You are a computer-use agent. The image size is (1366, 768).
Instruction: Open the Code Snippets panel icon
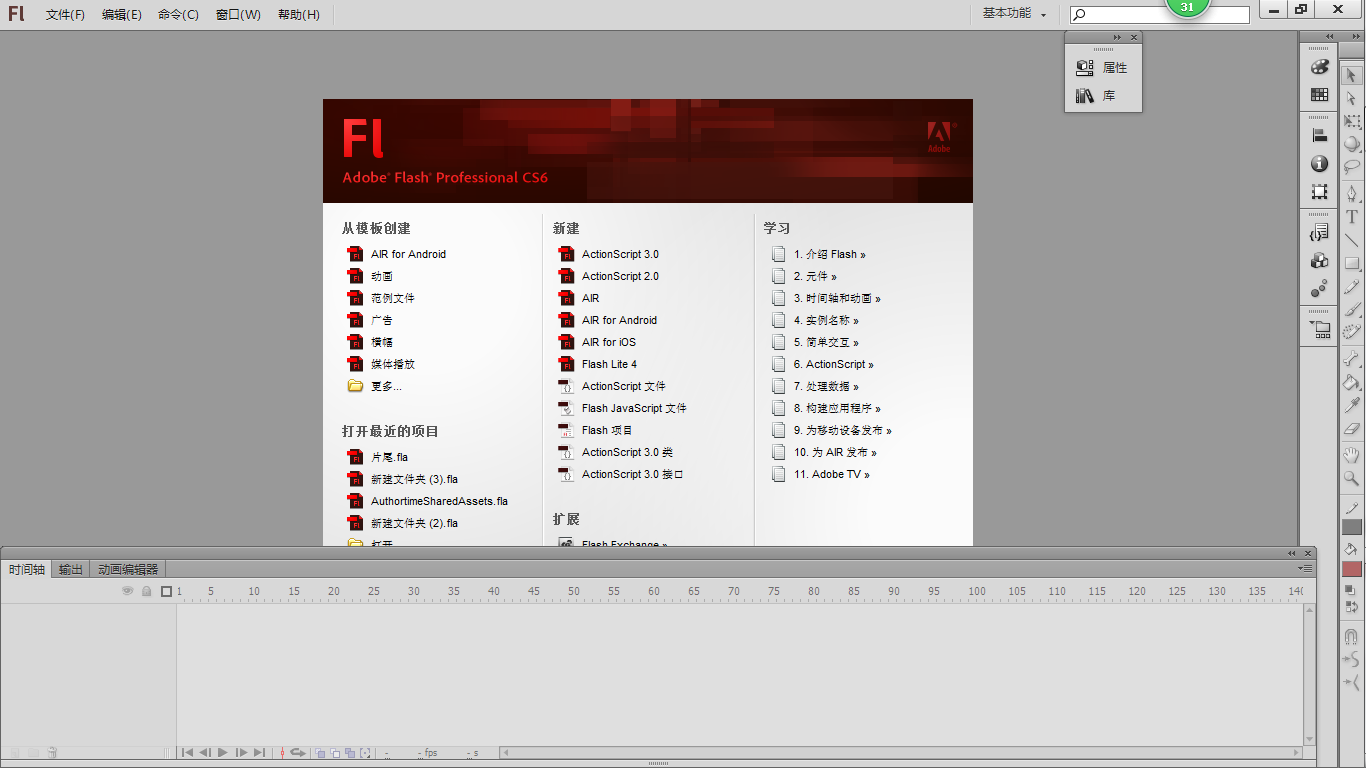[x=1320, y=233]
